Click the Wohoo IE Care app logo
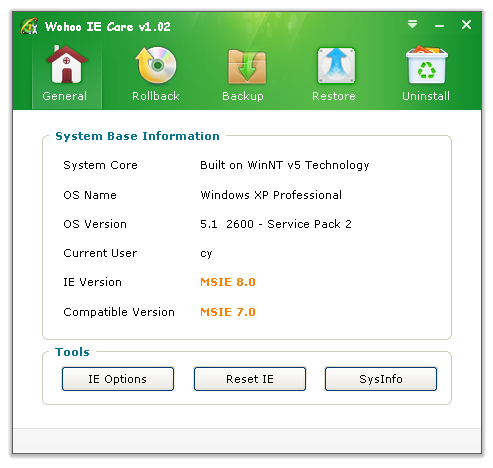493x468 pixels. tap(29, 26)
